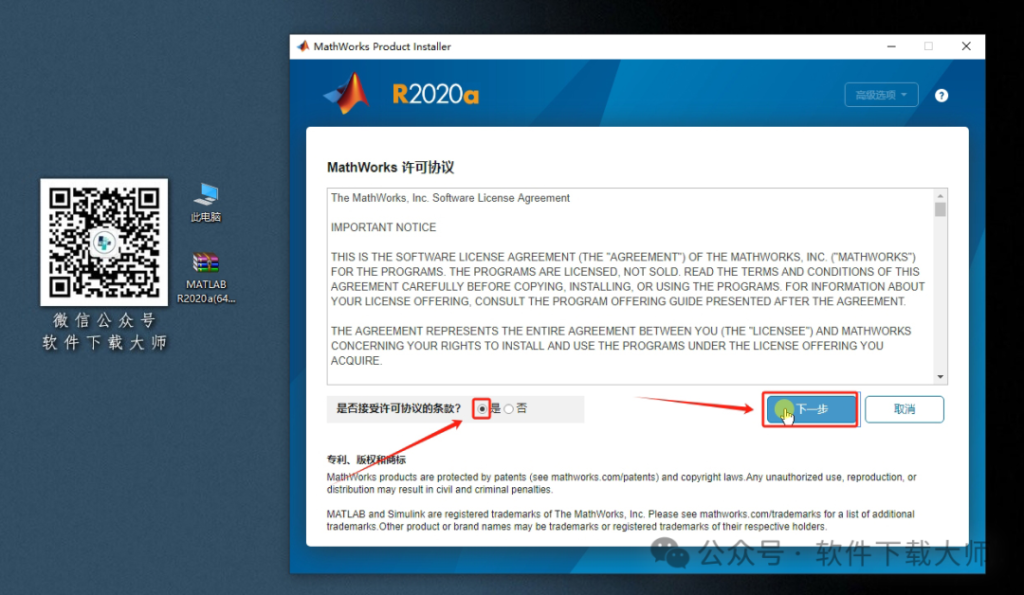Open the Help question mark icon
This screenshot has width=1024, height=595.
[941, 95]
